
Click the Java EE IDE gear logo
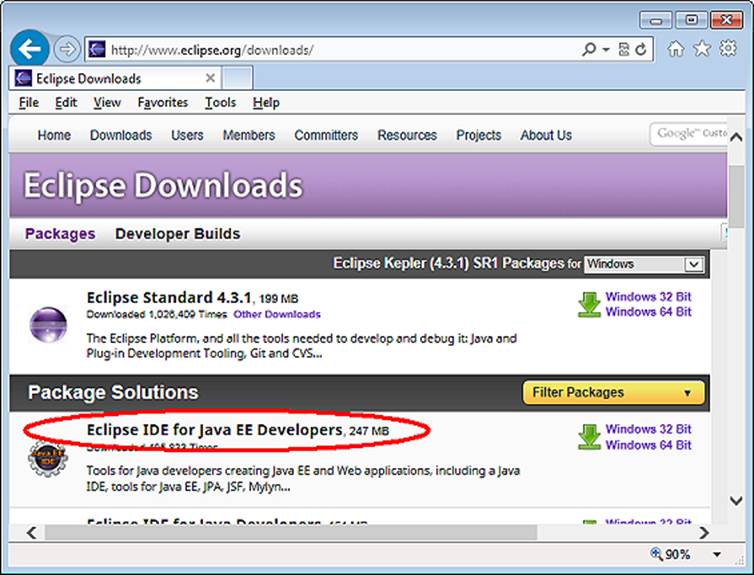pos(47,459)
